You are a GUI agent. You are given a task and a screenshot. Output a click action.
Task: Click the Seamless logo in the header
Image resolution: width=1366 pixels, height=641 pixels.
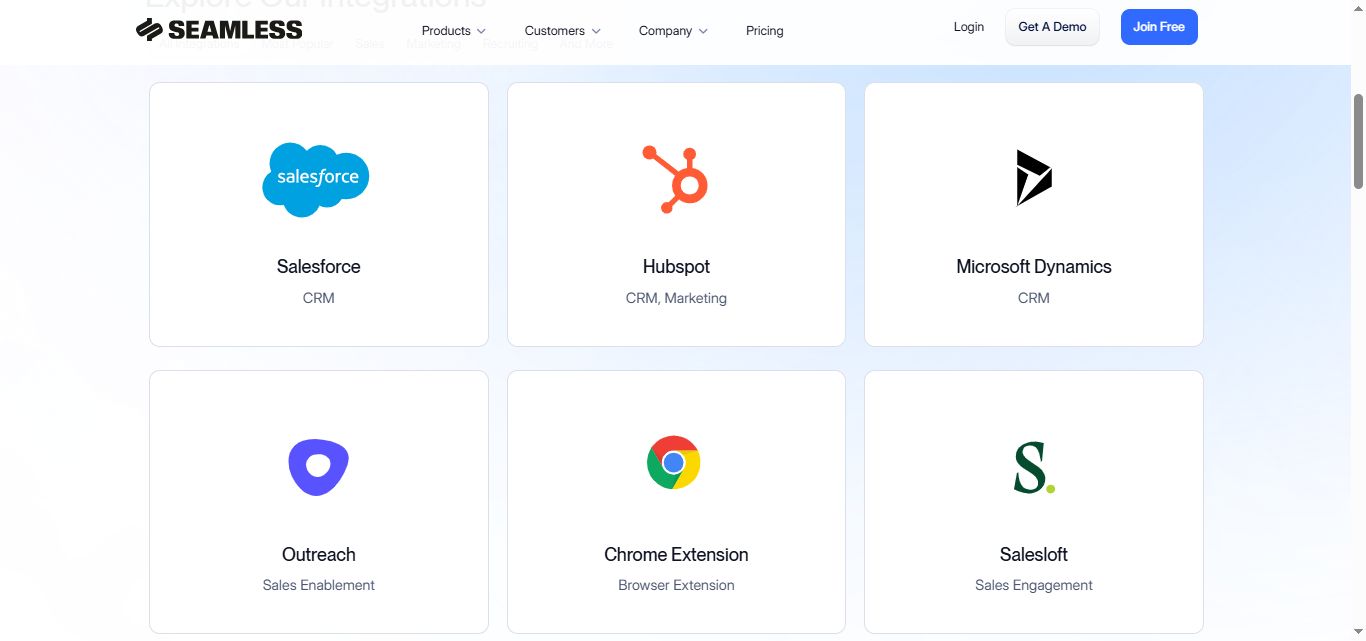click(x=219, y=29)
